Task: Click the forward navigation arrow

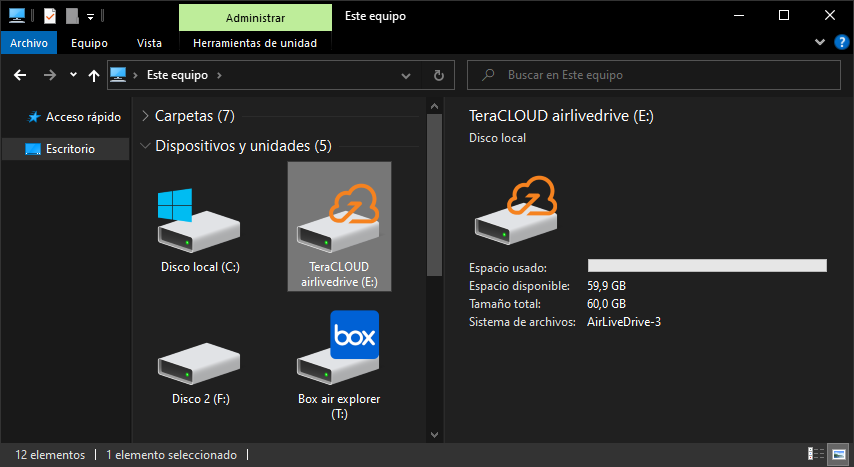Action: pos(50,75)
